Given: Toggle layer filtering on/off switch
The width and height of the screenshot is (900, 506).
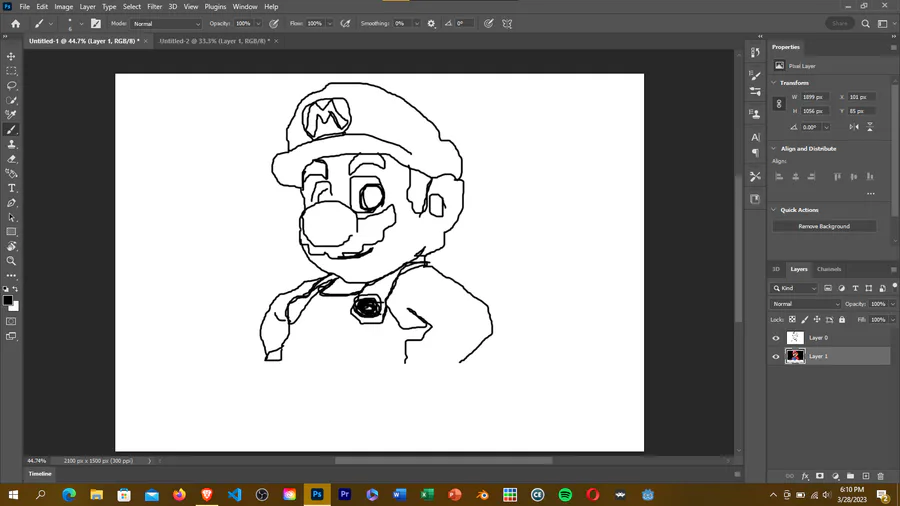Looking at the screenshot, I should 894,286.
